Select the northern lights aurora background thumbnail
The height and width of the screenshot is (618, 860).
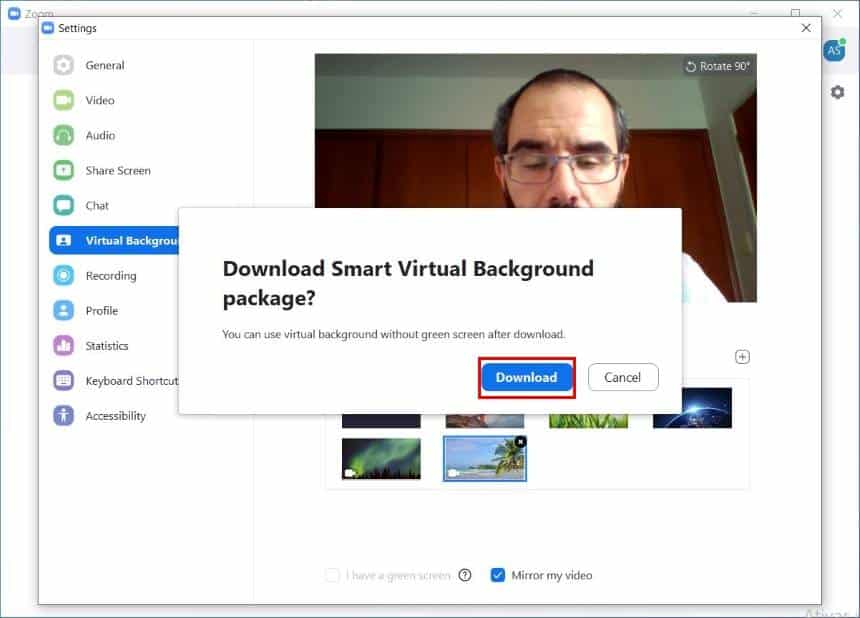coord(381,458)
